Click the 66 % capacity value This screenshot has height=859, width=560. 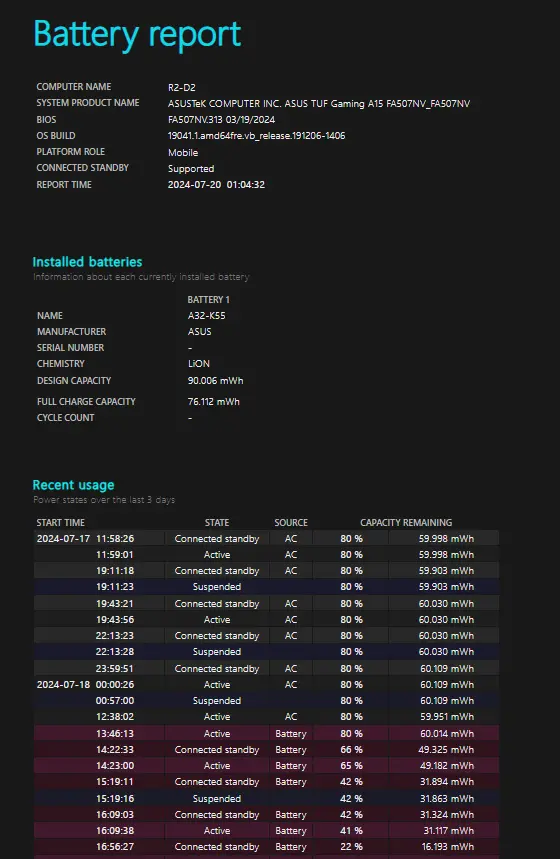[351, 749]
